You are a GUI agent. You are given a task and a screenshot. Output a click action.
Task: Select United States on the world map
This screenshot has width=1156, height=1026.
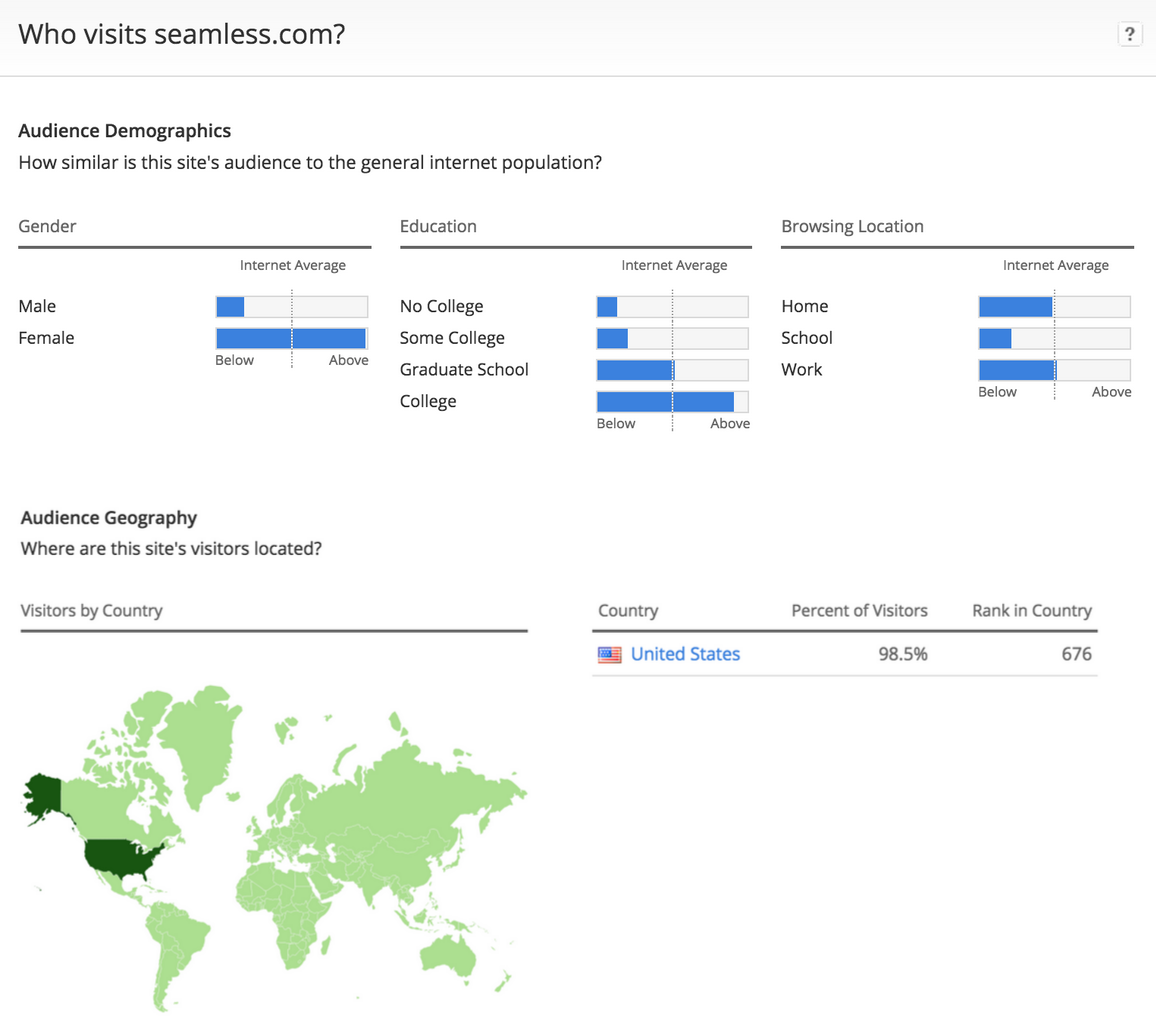coord(119,858)
